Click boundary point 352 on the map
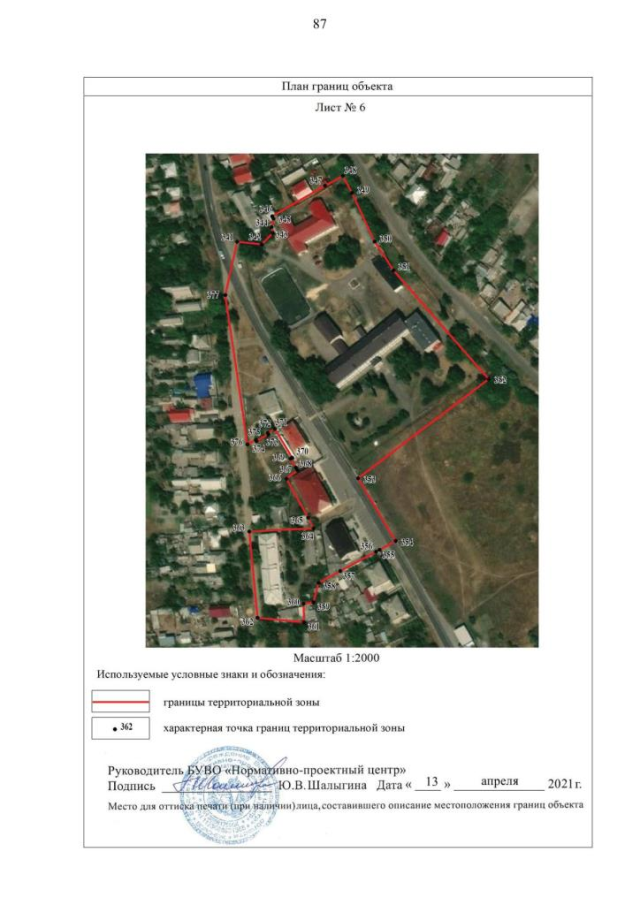 tap(488, 379)
